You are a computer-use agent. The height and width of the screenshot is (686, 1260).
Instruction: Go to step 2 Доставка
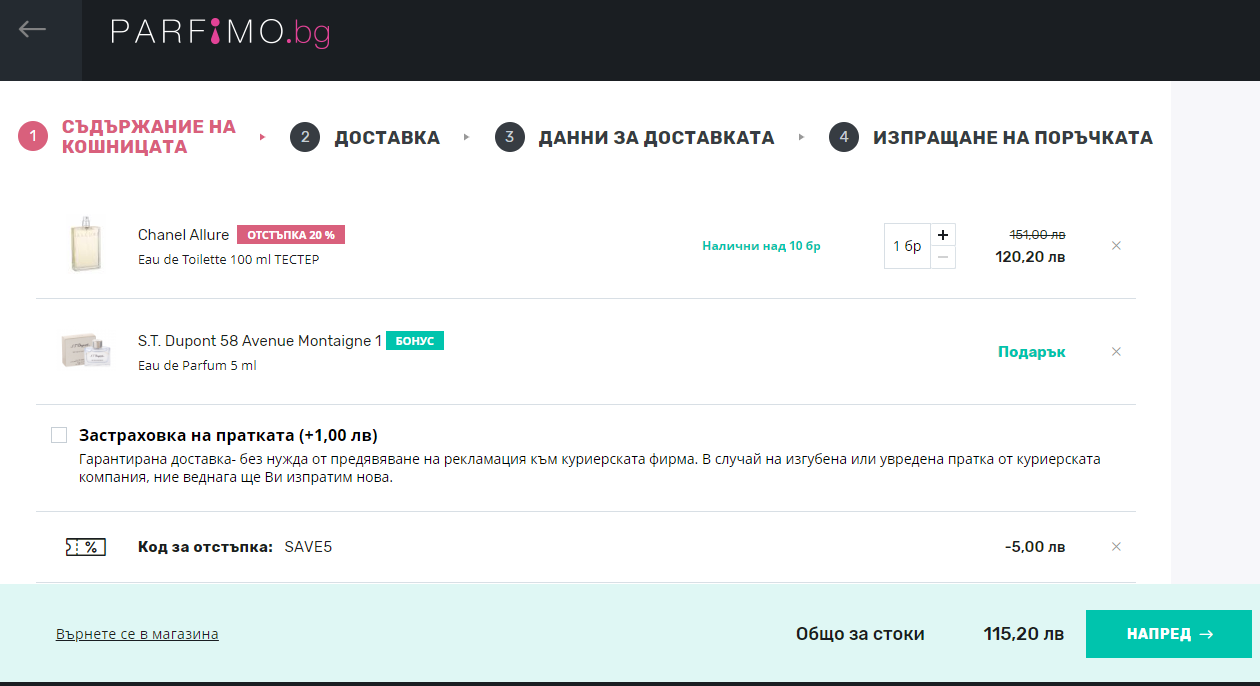(x=386, y=138)
